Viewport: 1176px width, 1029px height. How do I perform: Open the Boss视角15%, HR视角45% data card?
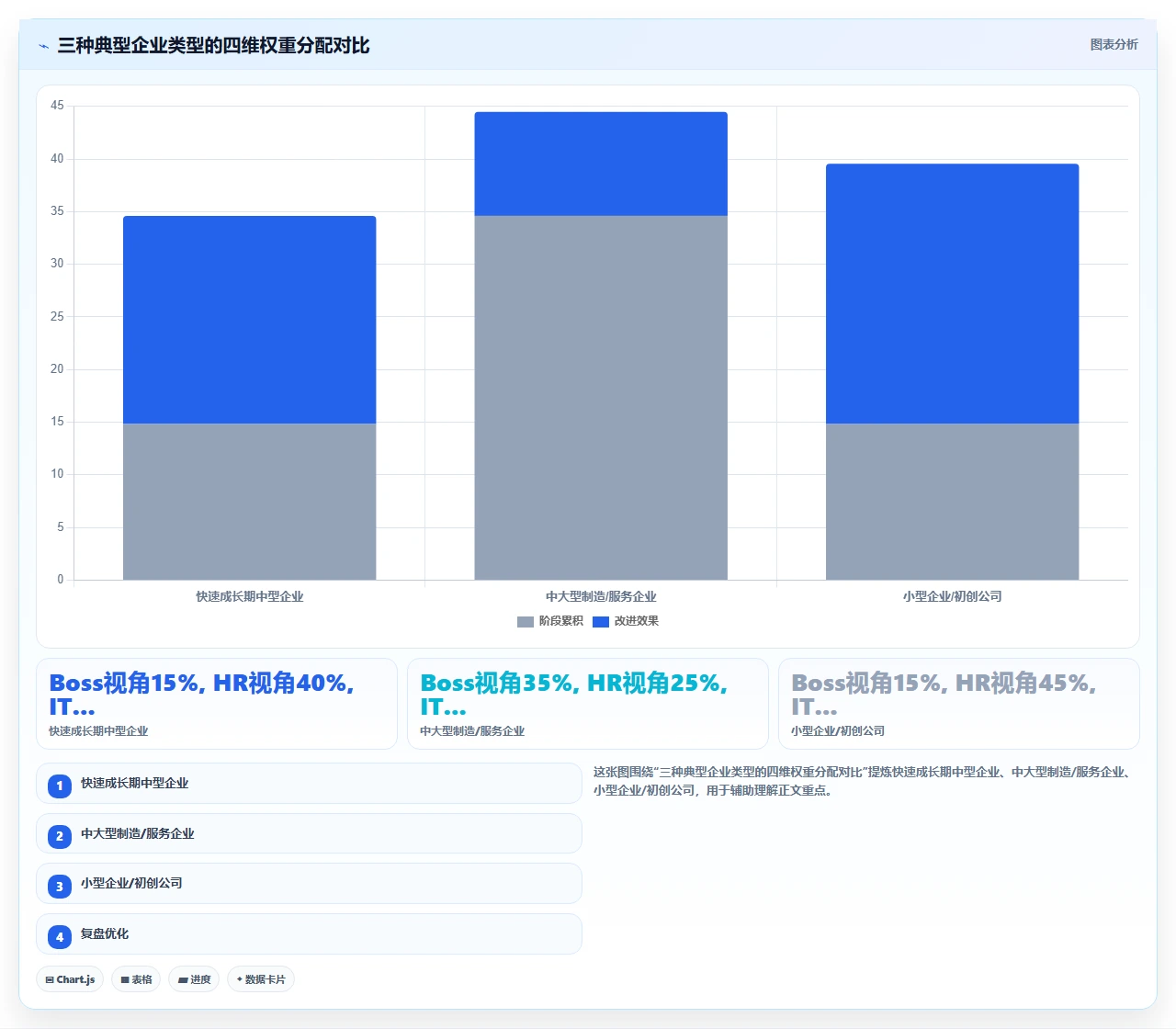point(959,704)
